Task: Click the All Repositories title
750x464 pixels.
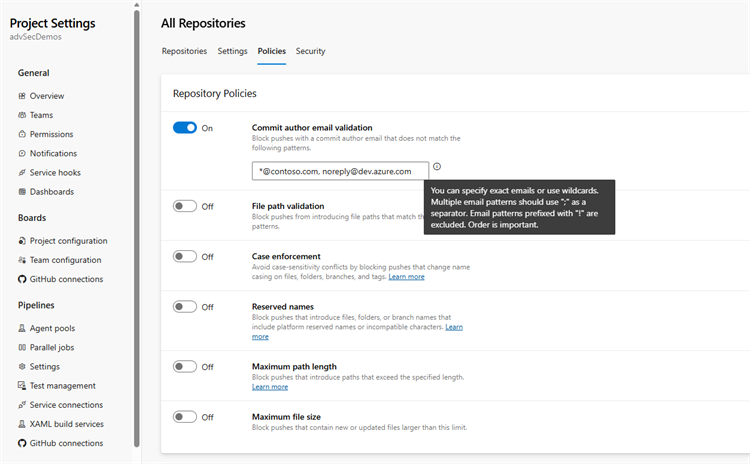Action: 203,23
